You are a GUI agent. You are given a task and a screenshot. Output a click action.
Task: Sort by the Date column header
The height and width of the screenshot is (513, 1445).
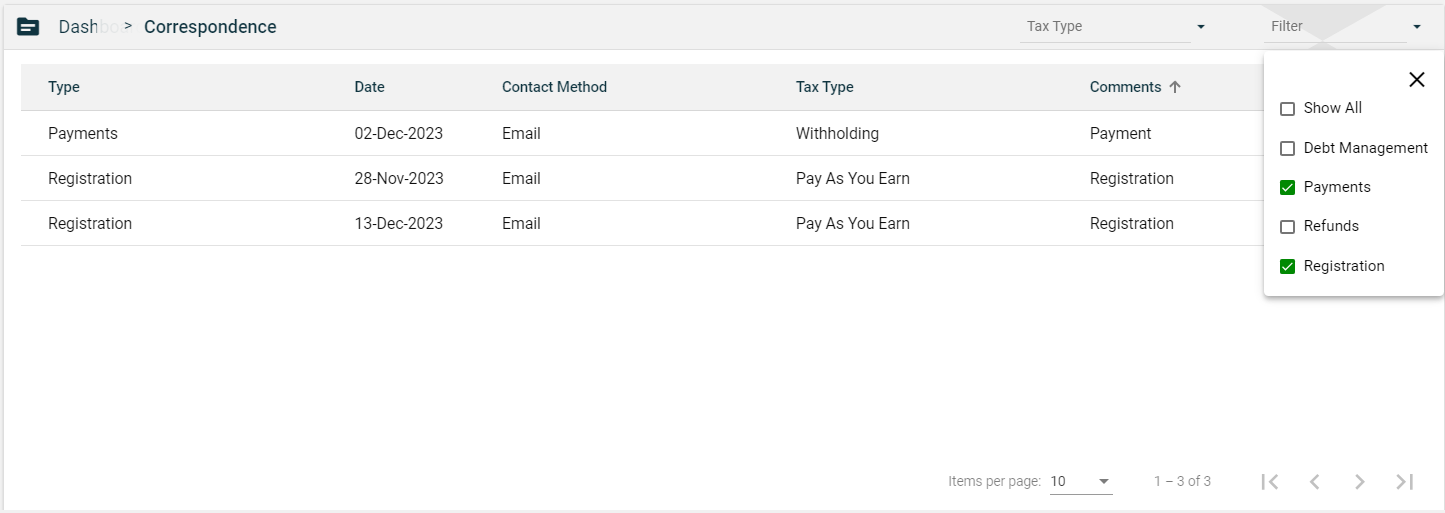click(369, 87)
